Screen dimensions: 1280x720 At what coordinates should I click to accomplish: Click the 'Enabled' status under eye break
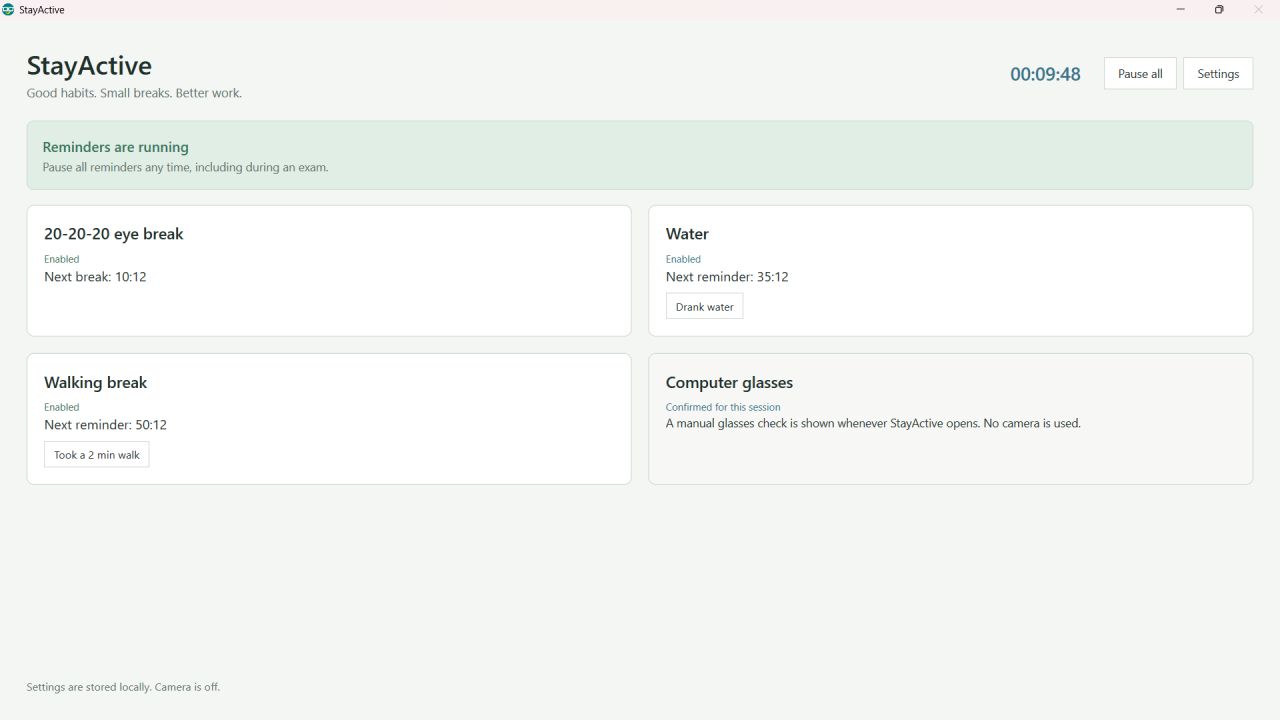pos(61,259)
